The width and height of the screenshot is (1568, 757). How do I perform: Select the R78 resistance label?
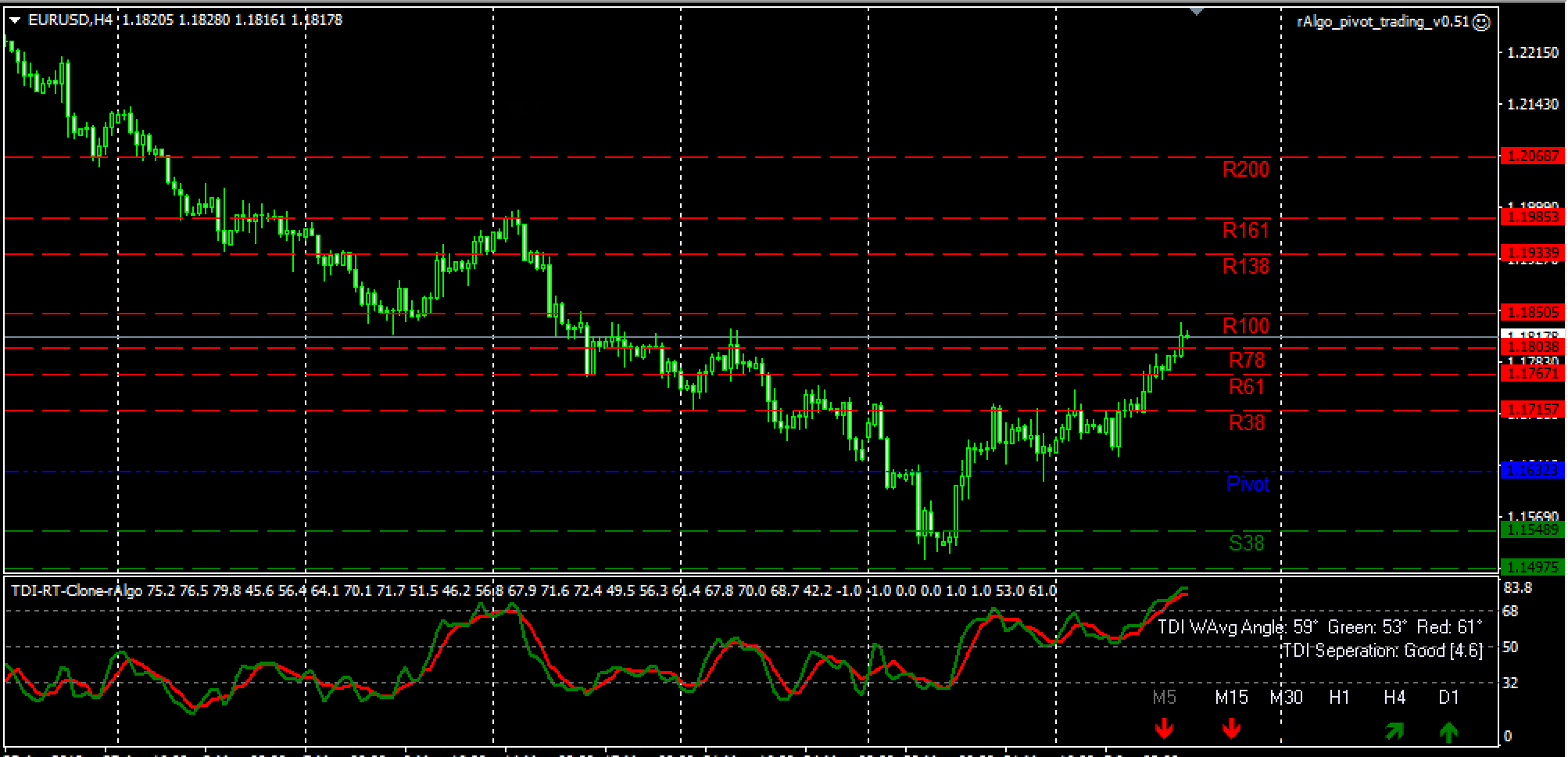click(x=1247, y=361)
